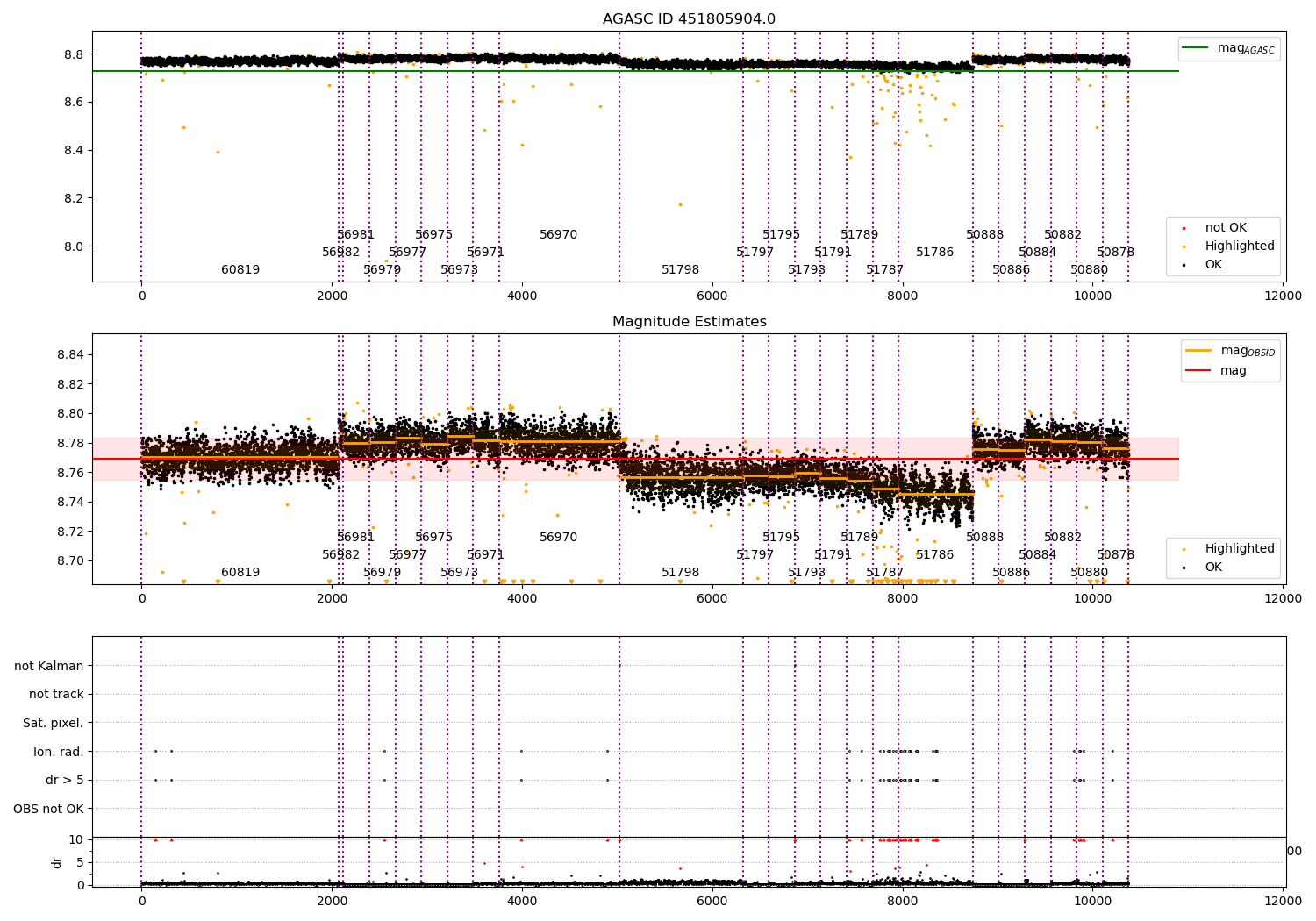1316x921 pixels.
Task: Click obsid label 51795 in top plot
Action: coord(781,235)
